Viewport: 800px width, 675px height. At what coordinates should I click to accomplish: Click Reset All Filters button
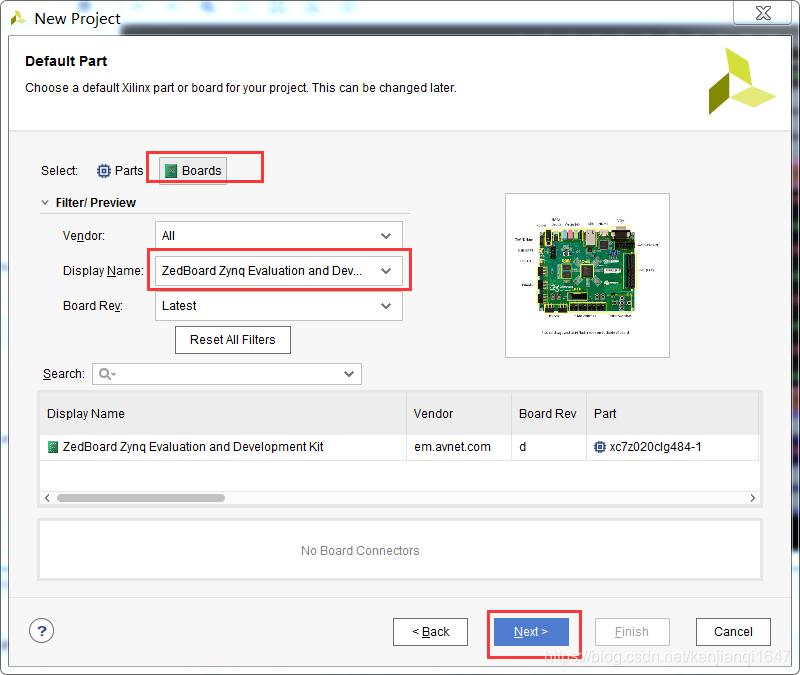233,340
